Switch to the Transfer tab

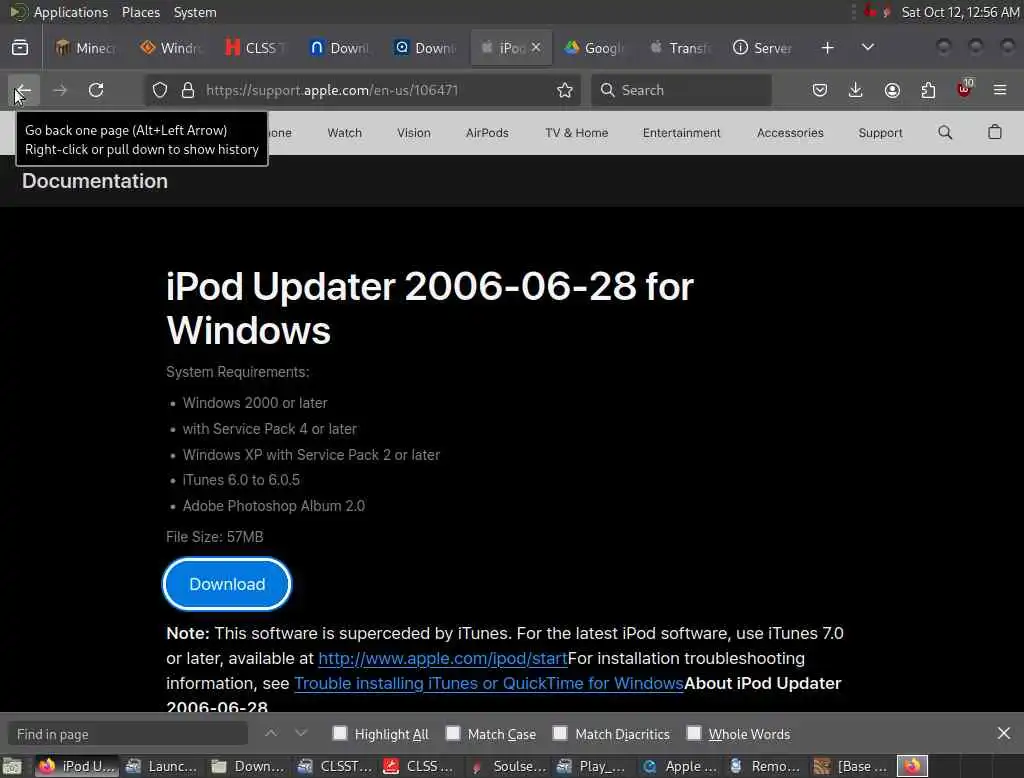(680, 48)
